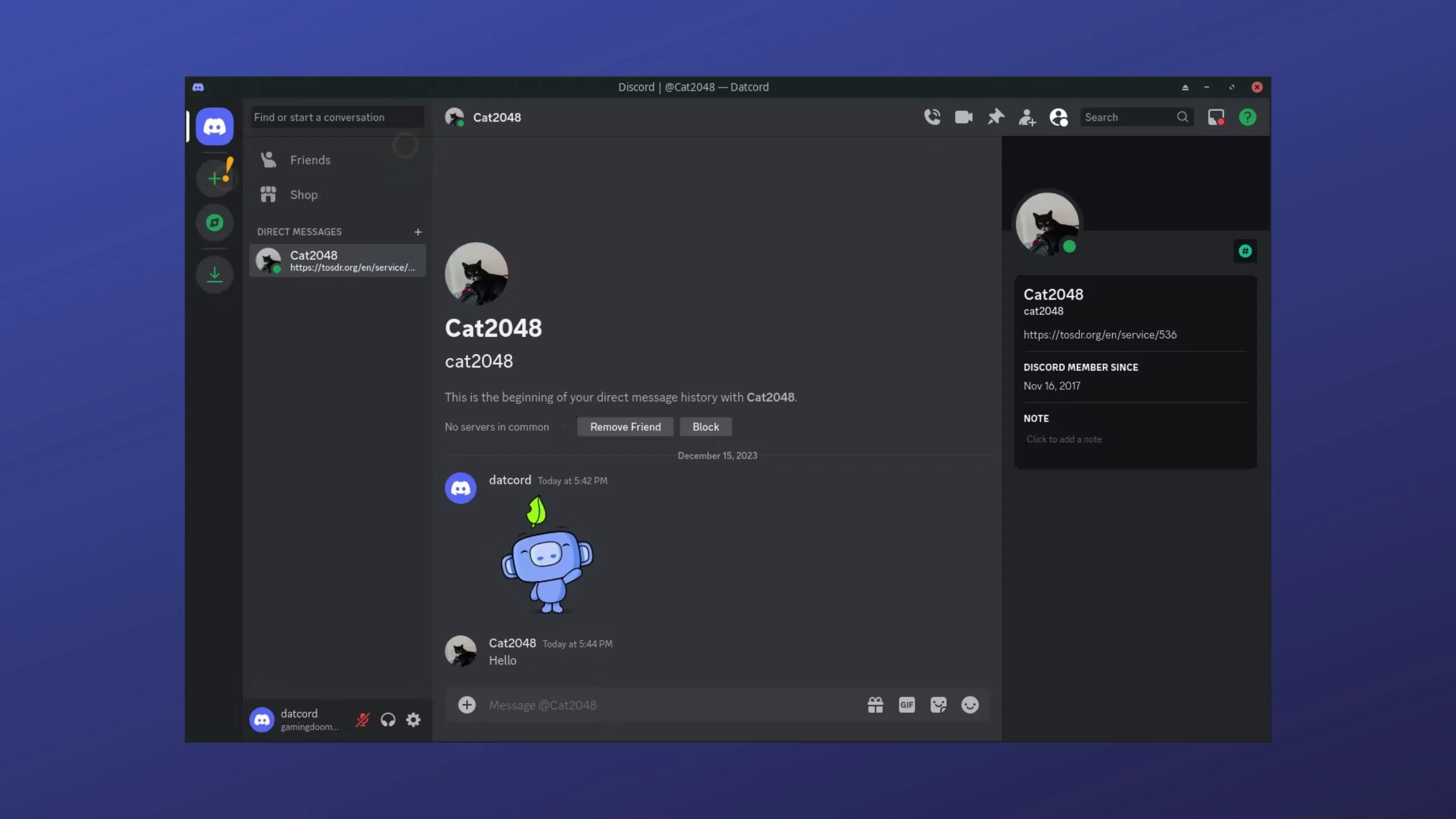Explore discoverable servers
The height and width of the screenshot is (819, 1456).
click(x=214, y=222)
